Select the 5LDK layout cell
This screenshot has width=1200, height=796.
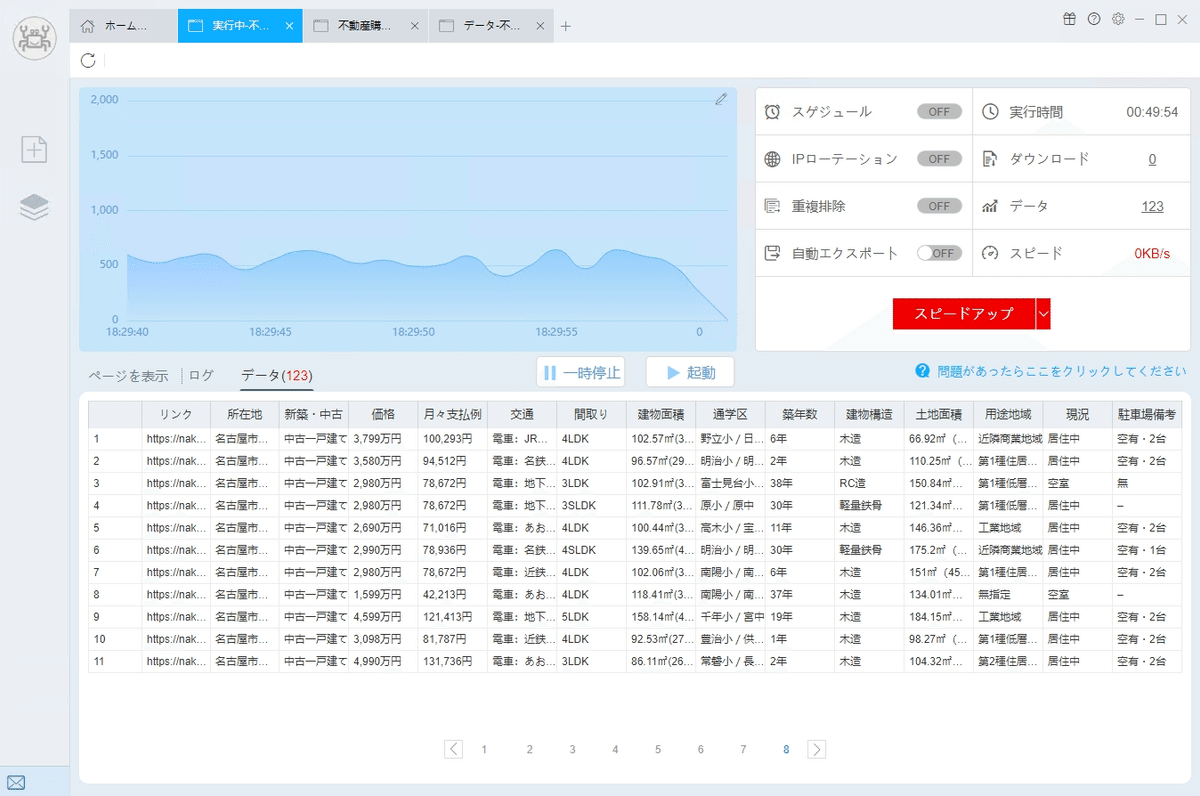[591, 617]
